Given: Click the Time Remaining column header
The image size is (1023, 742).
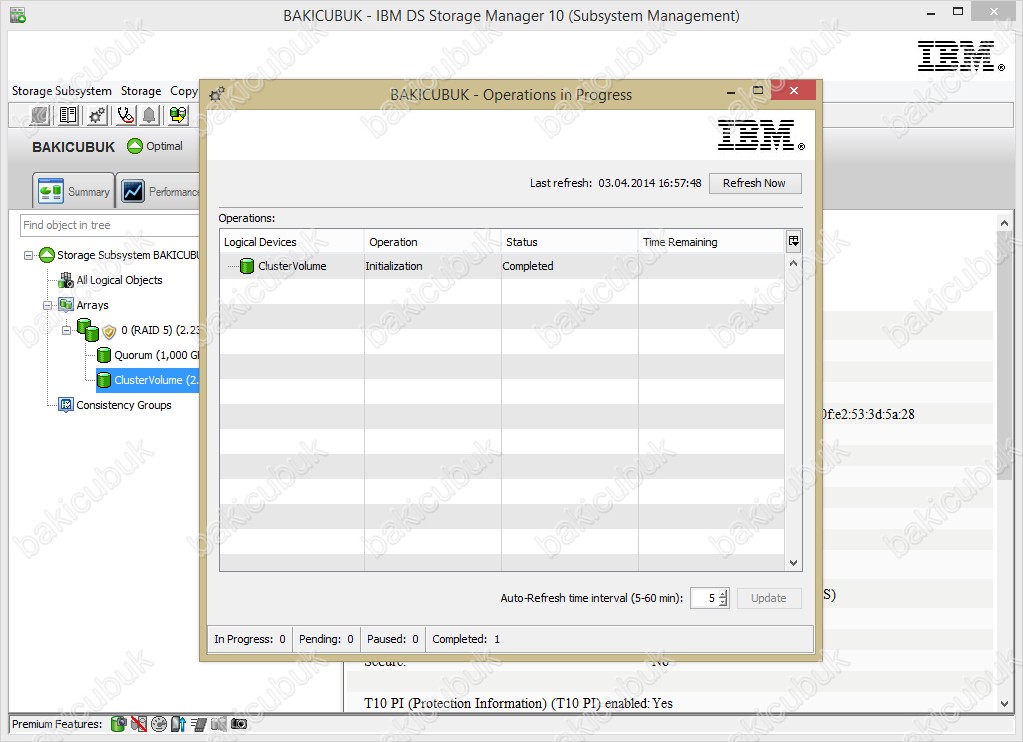Looking at the screenshot, I should (711, 241).
